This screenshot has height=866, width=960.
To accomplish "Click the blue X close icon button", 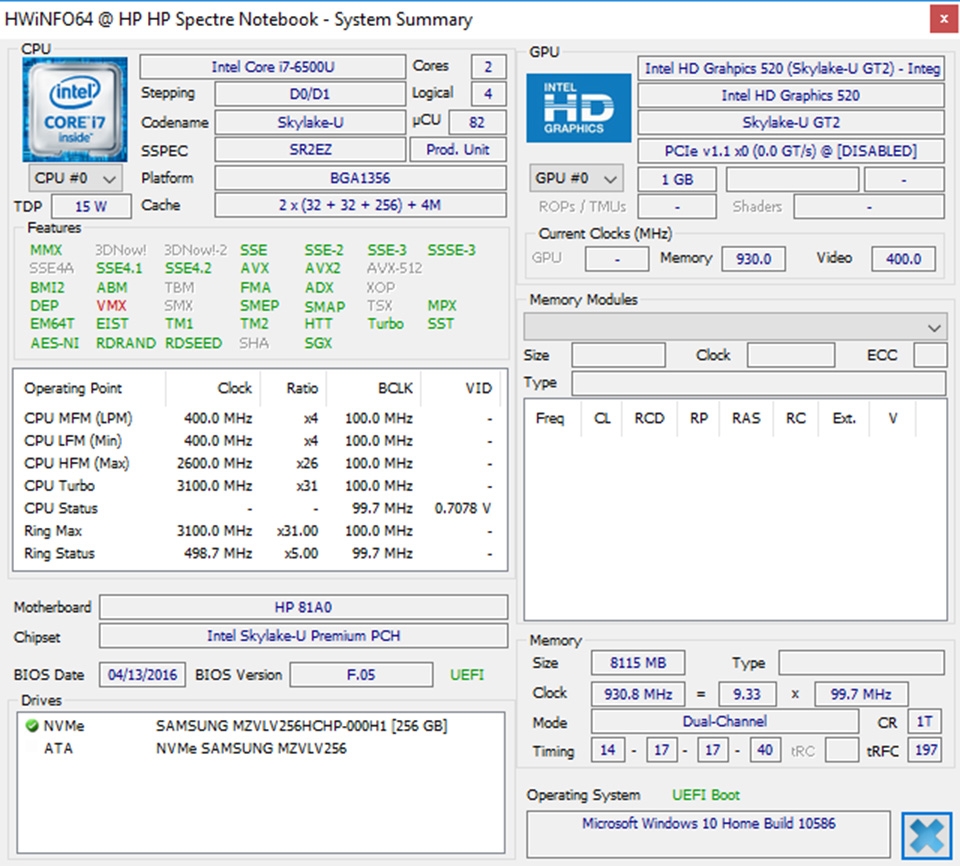I will tap(925, 835).
